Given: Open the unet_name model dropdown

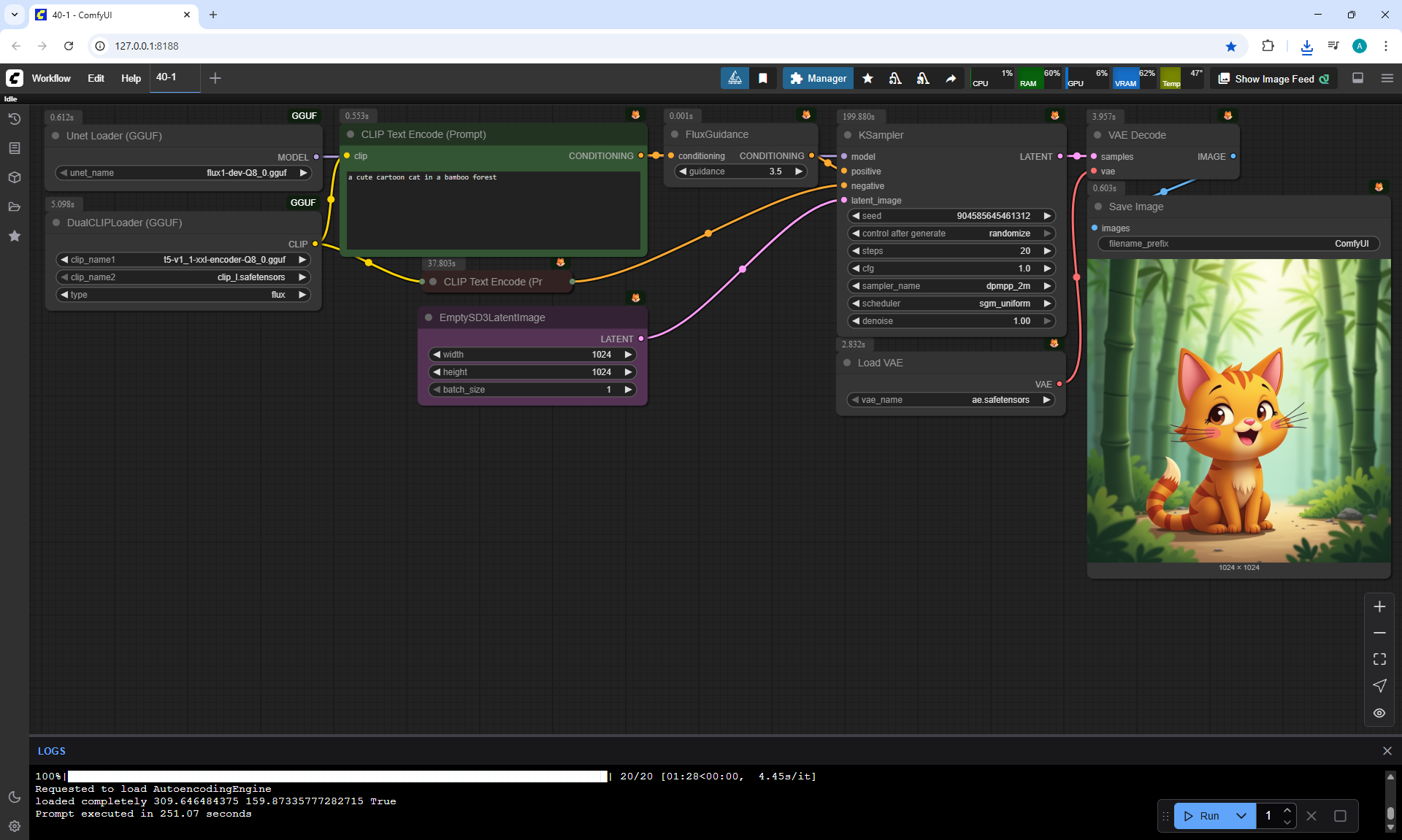Looking at the screenshot, I should (183, 173).
